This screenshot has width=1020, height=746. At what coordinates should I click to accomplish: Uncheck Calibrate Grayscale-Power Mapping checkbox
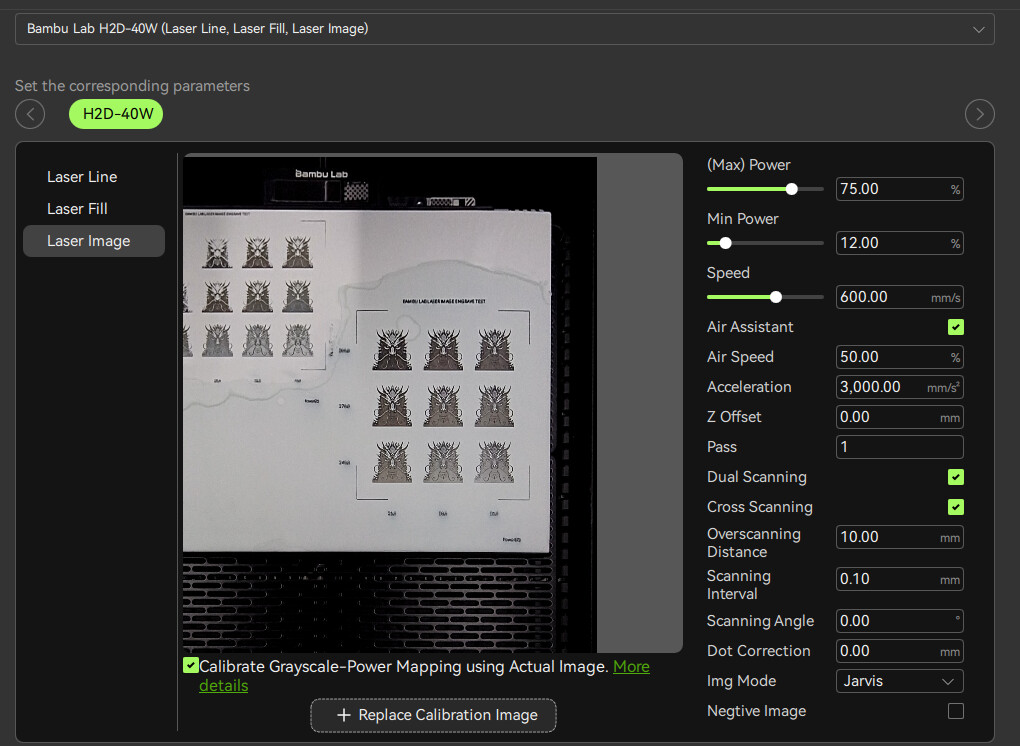point(191,665)
